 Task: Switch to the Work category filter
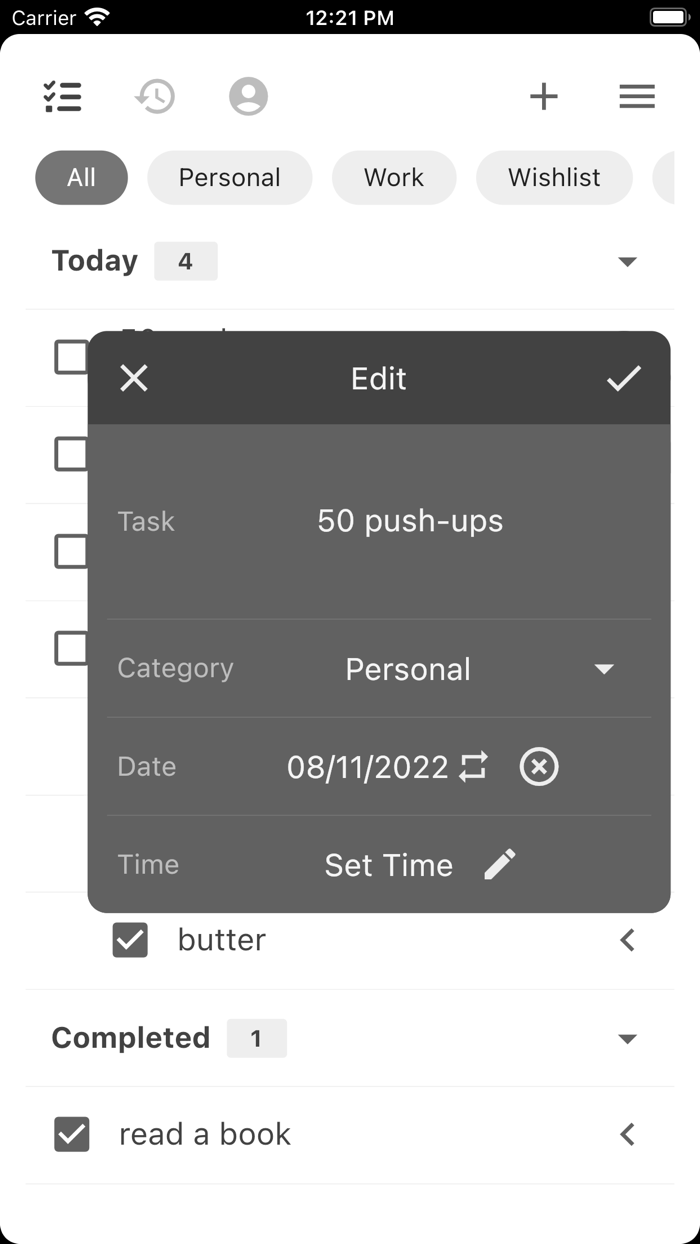pos(394,177)
